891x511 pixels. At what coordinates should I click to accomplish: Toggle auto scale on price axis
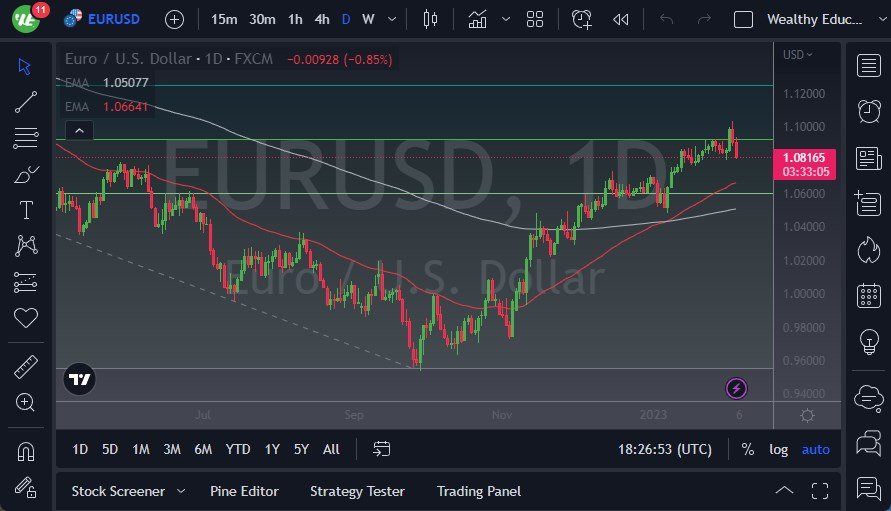[x=815, y=449]
